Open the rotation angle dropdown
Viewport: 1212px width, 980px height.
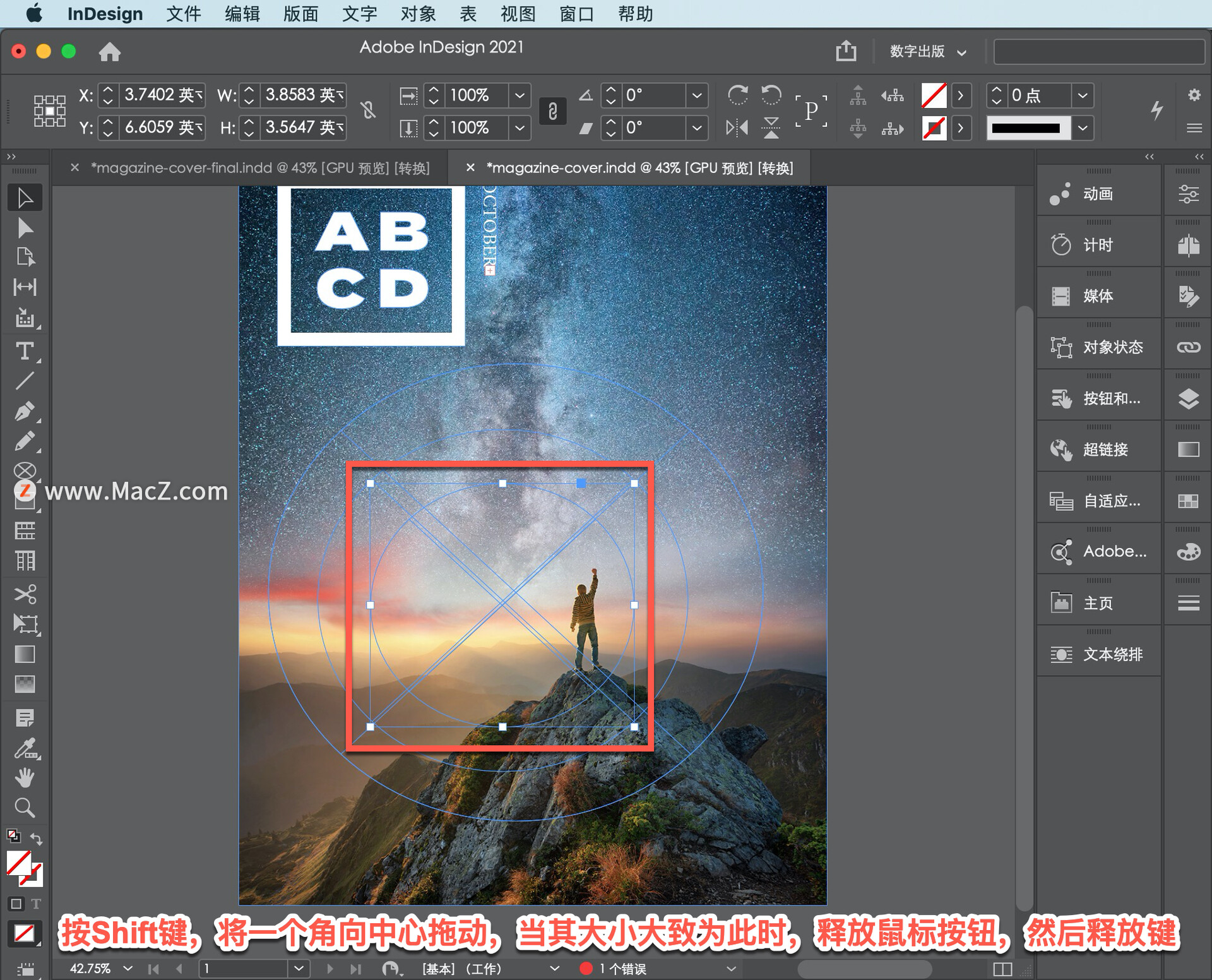tap(697, 95)
